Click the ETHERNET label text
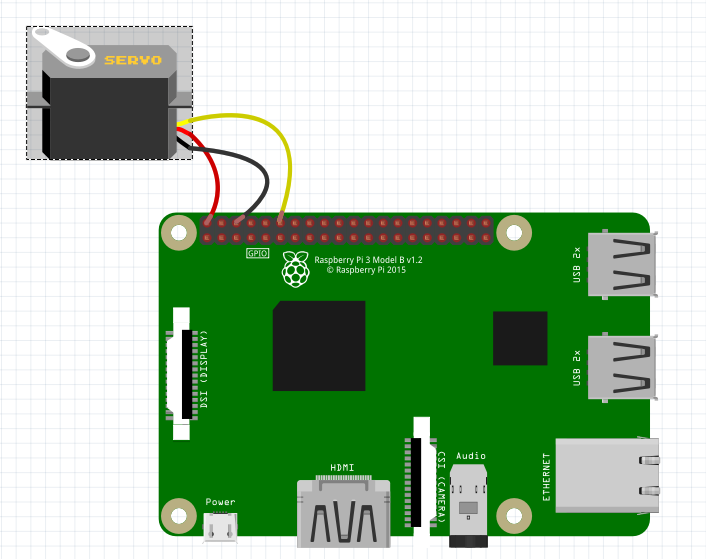Viewport: 706px width, 559px height. click(546, 477)
